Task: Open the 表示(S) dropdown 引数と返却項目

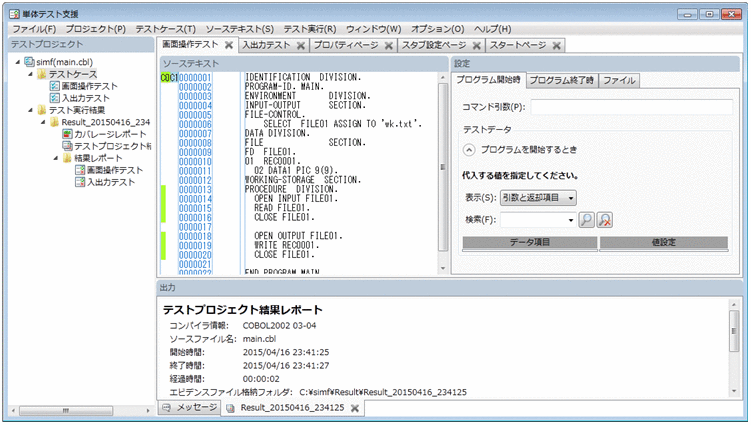Action: click(x=538, y=197)
